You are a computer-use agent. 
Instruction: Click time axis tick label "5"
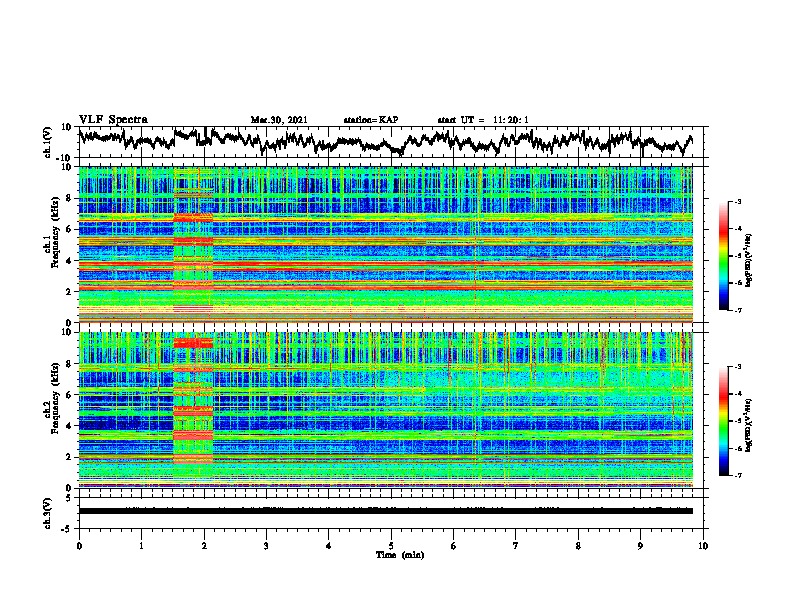tap(391, 546)
